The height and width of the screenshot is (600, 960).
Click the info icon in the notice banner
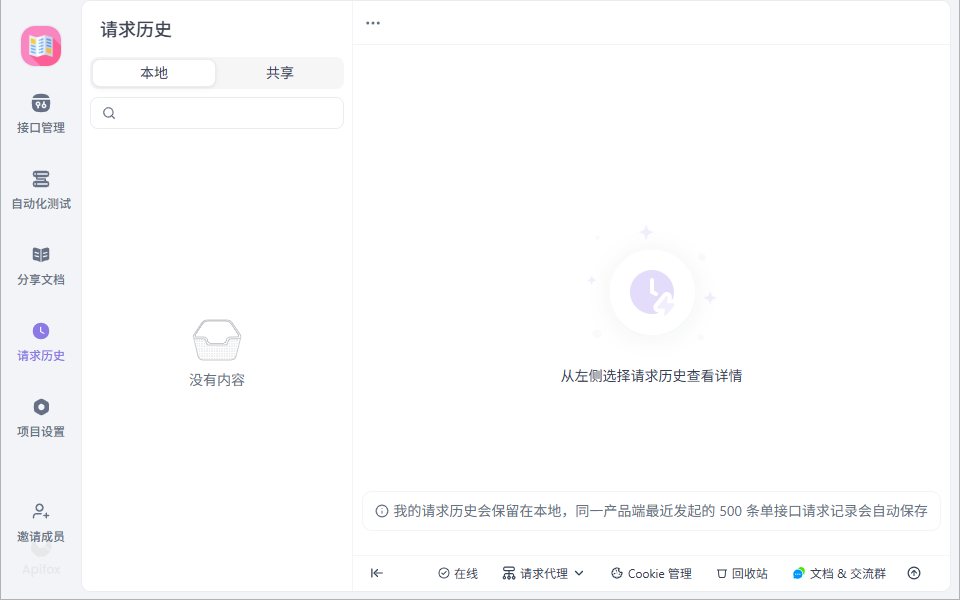coord(381,511)
